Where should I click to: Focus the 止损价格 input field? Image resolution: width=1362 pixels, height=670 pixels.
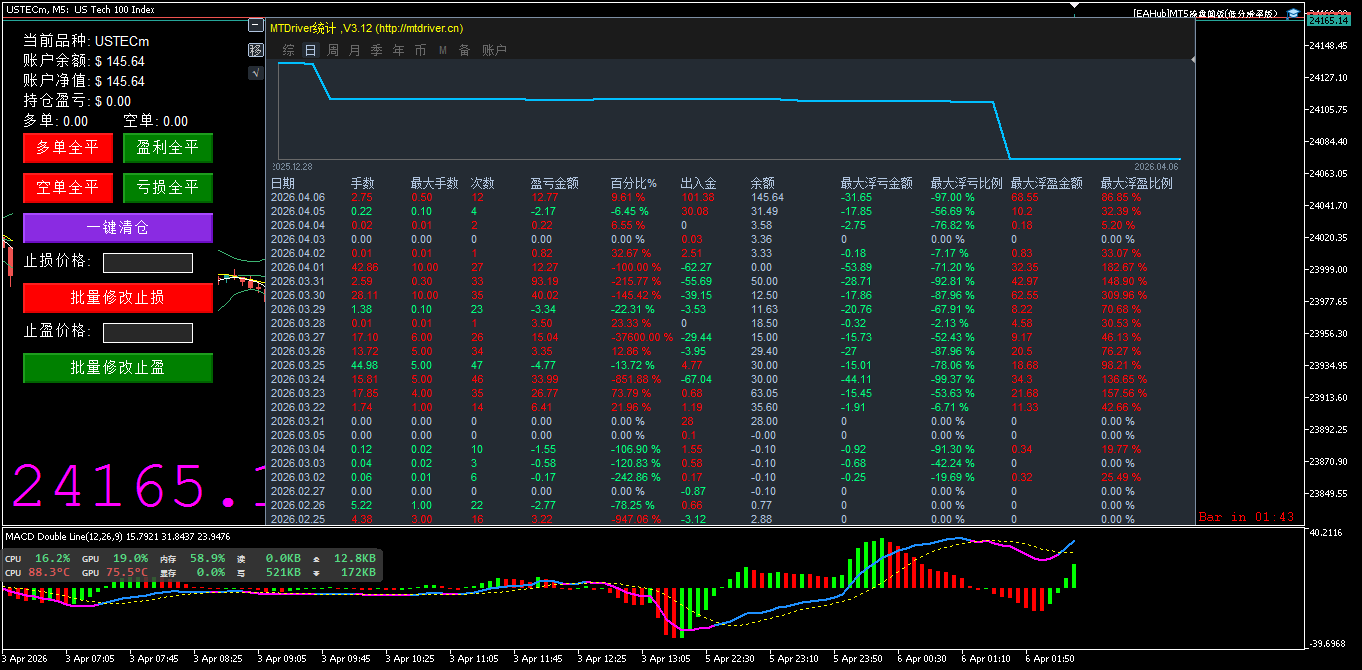point(148,263)
